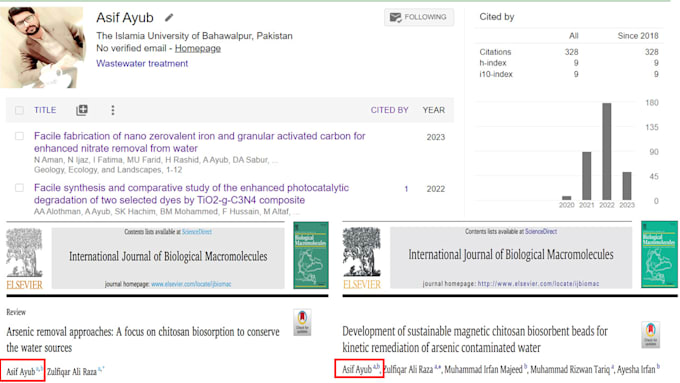Viewport: 680px width, 383px height.
Task: Click the check-for-updates badge on magnetic chitosan paper
Action: (651, 335)
